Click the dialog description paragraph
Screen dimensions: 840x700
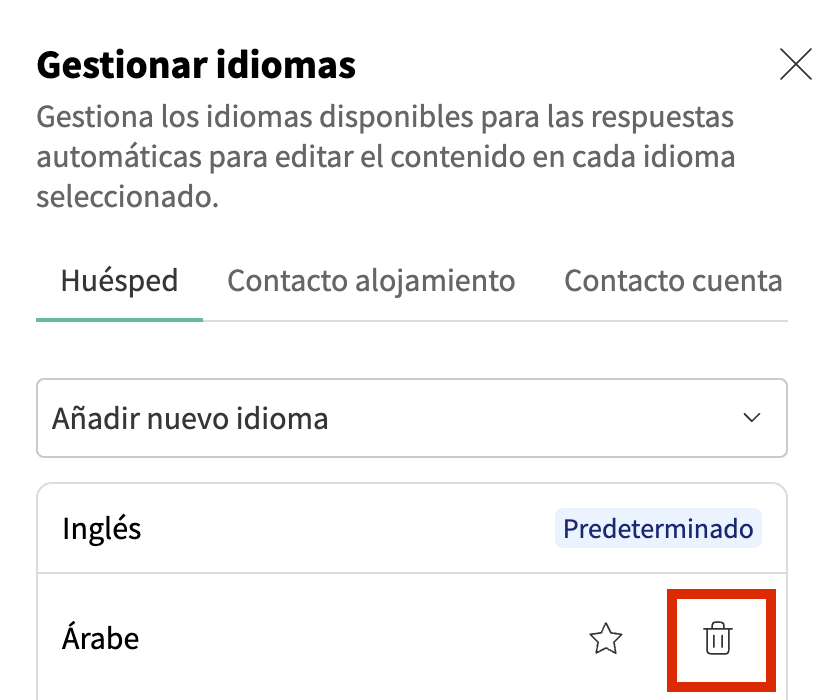click(385, 157)
